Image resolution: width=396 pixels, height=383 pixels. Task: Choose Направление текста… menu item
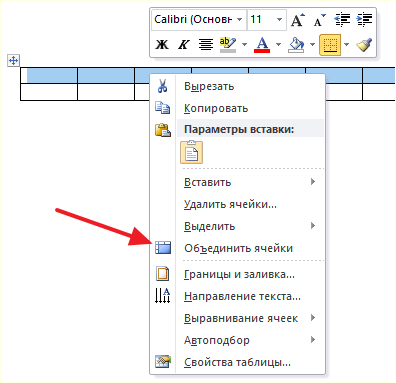(237, 296)
